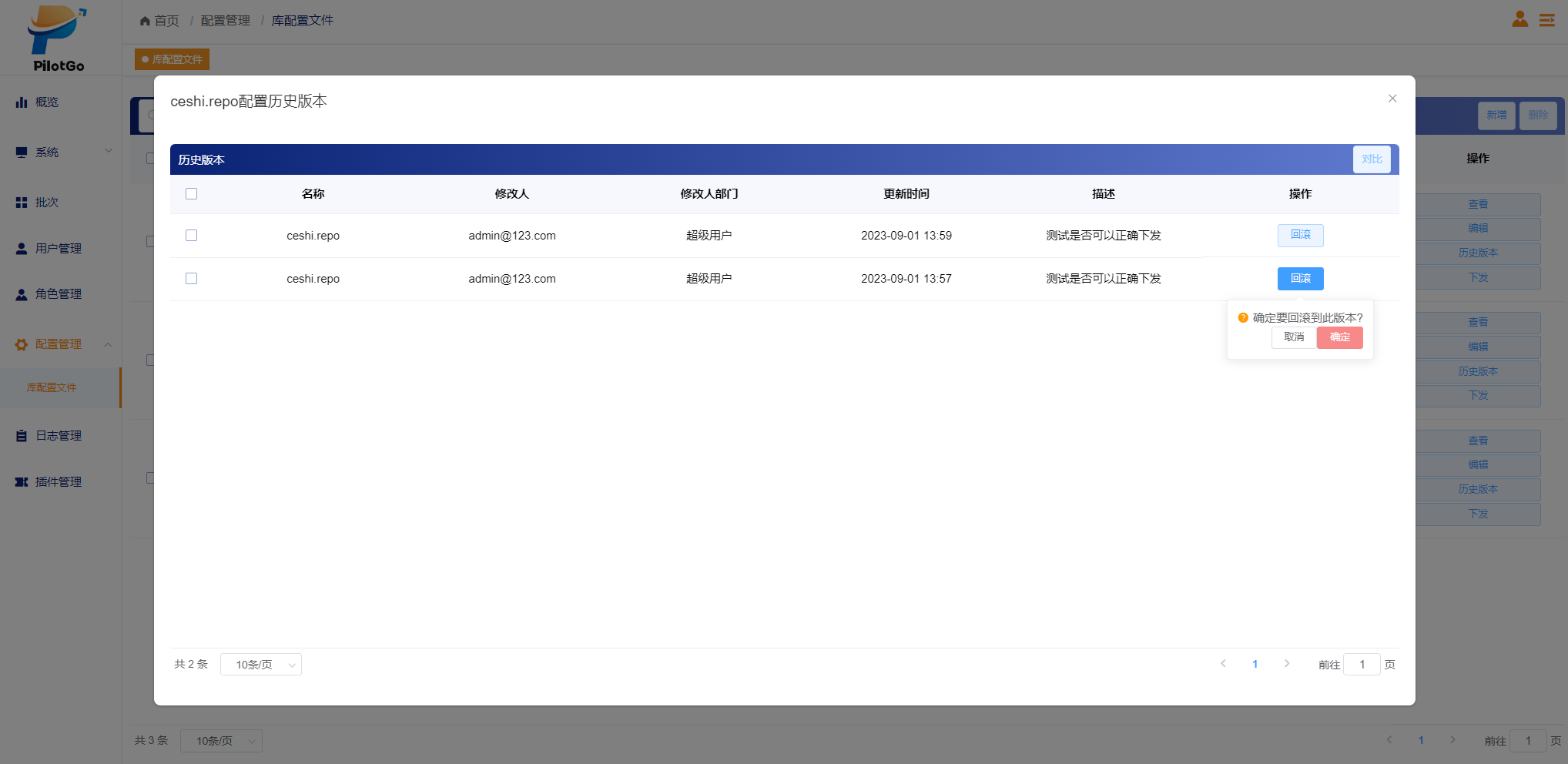Click the page number input in dialog
This screenshot has height=764, width=1568.
point(1362,665)
